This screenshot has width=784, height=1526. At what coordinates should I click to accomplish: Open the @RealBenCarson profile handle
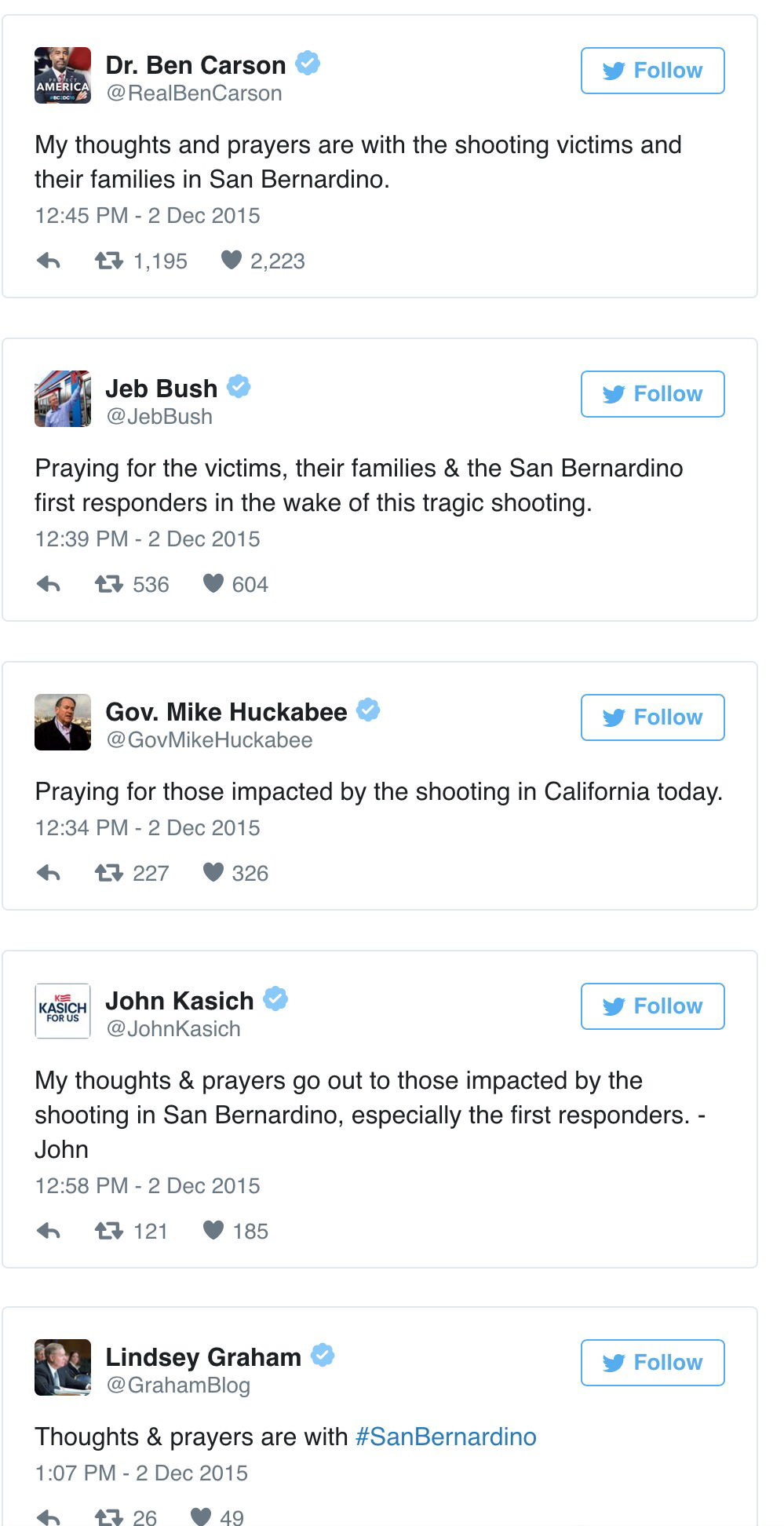point(194,93)
